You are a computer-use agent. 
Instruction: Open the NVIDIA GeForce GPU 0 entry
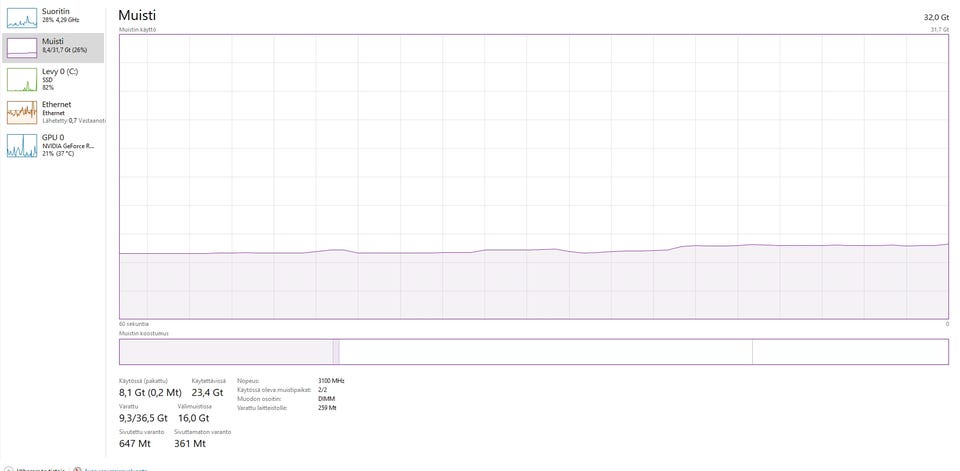click(53, 146)
